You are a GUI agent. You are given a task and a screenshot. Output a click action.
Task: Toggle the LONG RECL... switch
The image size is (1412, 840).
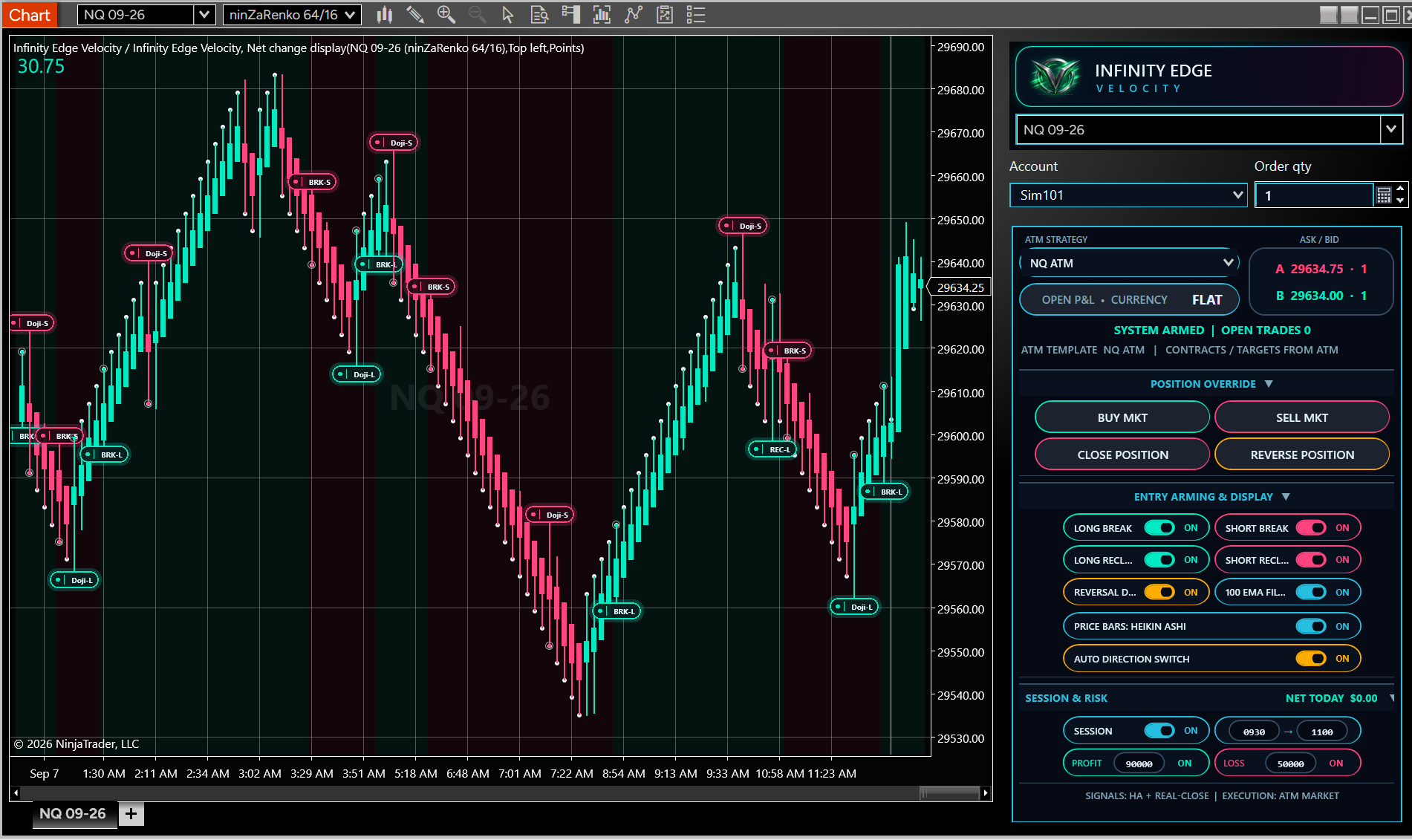coord(1159,560)
